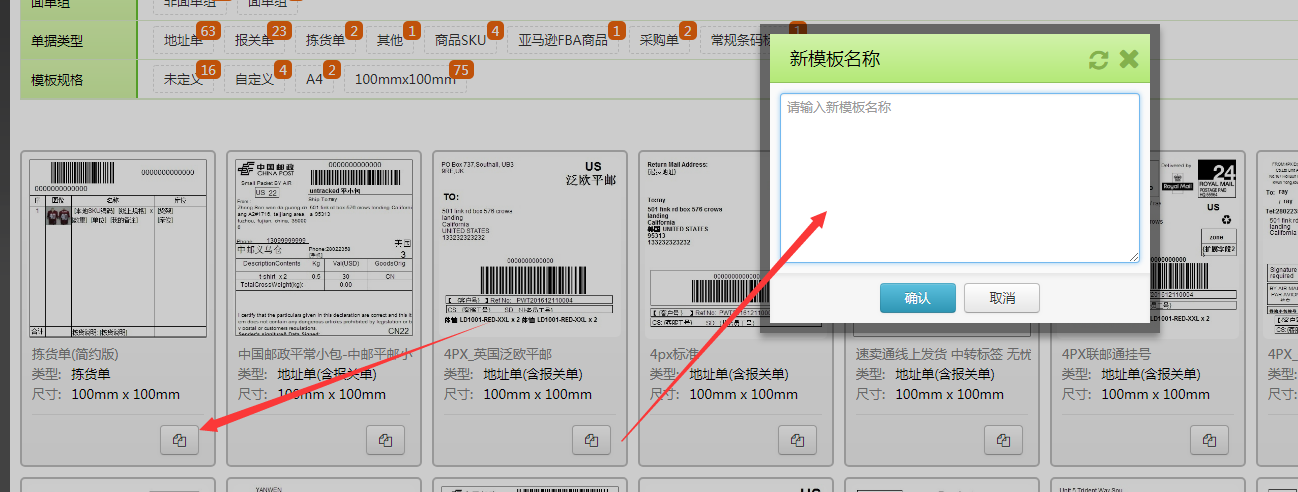Open 4PX_英国泛欧平邮 label thumbnail
Screen dimensions: 1298x492
pos(530,248)
